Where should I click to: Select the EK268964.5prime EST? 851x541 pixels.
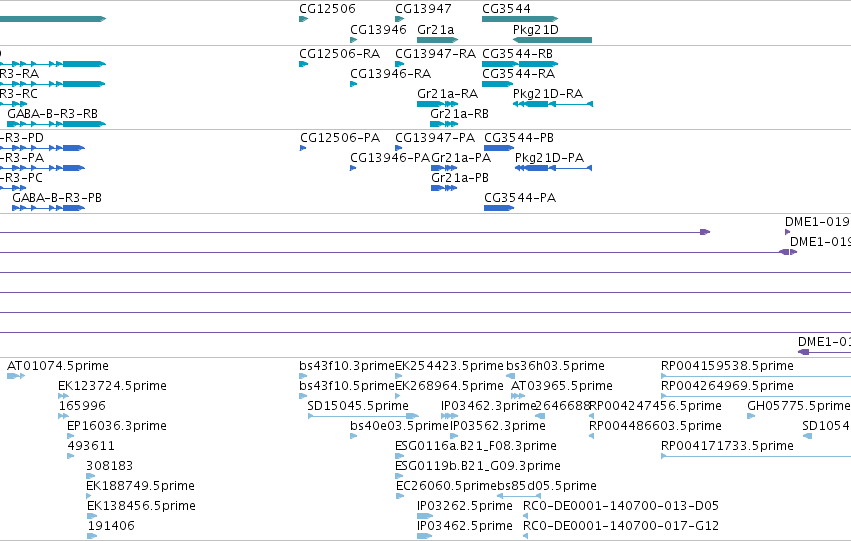[x=449, y=386]
